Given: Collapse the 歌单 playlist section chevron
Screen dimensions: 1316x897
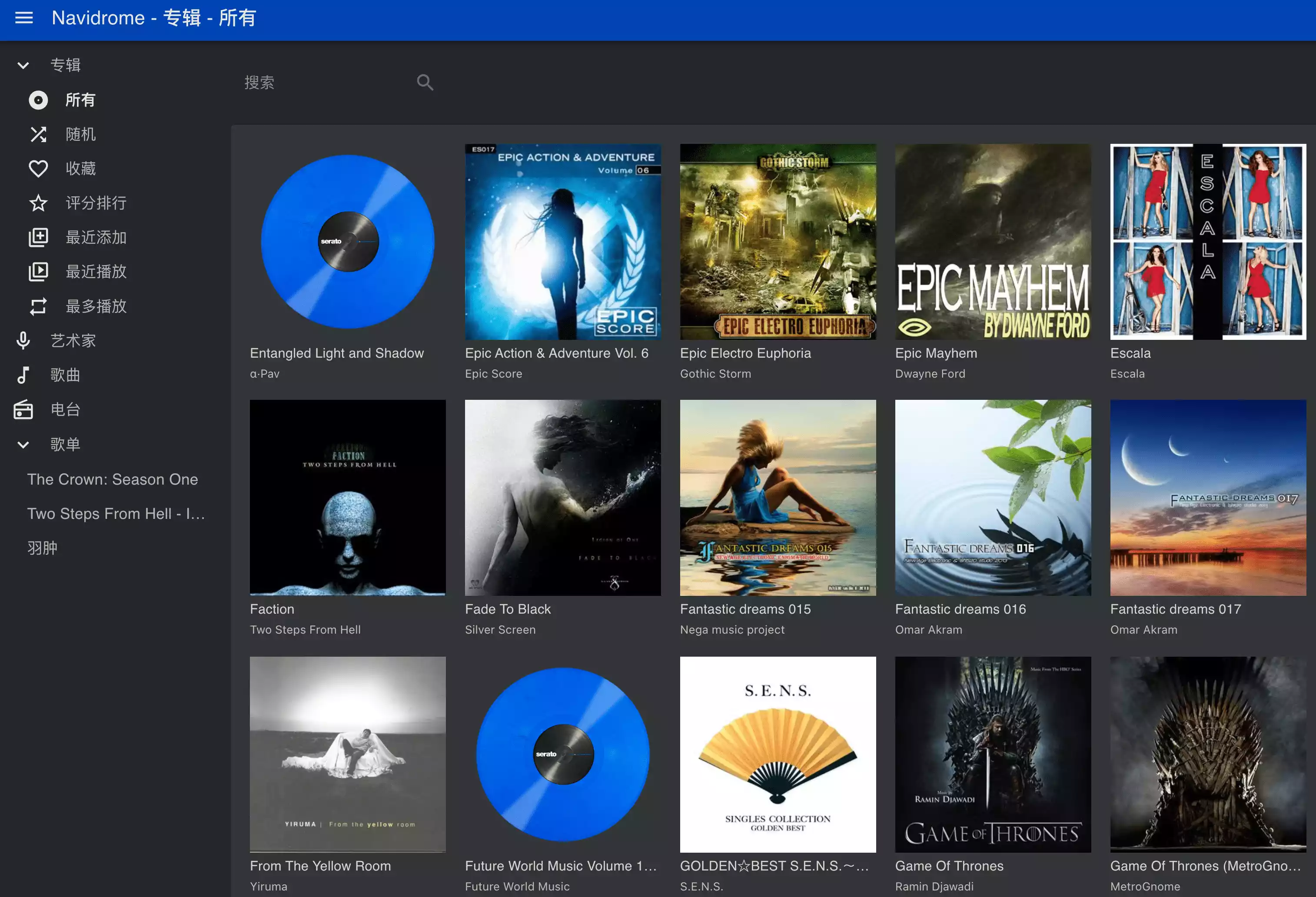Looking at the screenshot, I should point(23,445).
